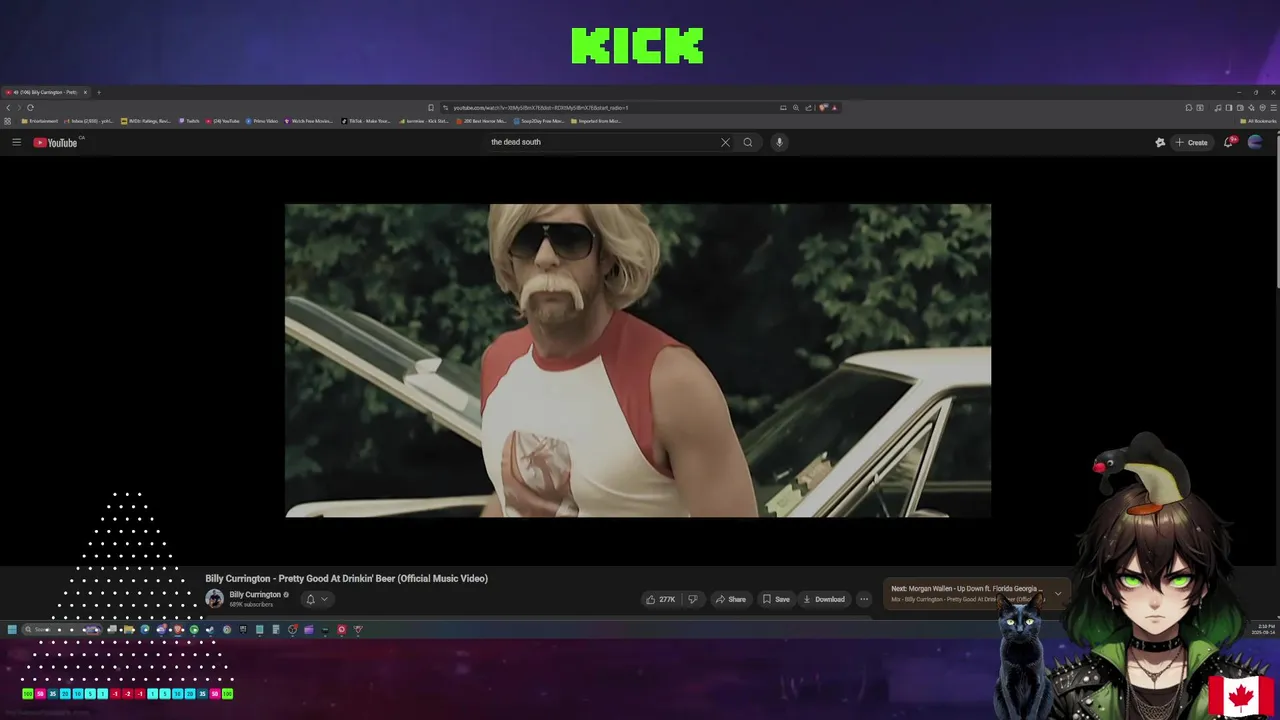
Task: Select the Billy Currington browser tab
Action: (46, 92)
